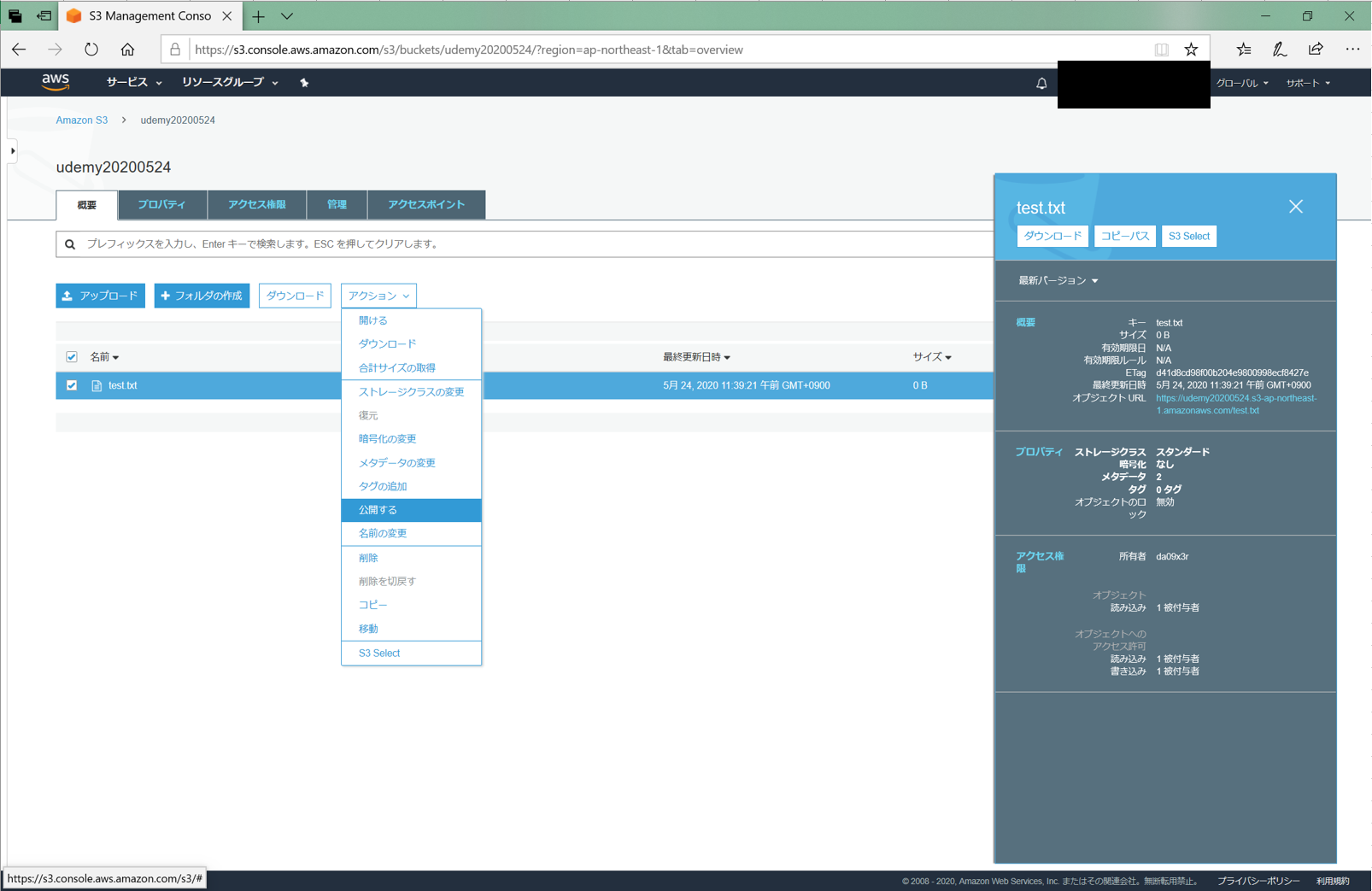The image size is (1372, 891).
Task: Click the アップロード button
Action: click(x=101, y=296)
